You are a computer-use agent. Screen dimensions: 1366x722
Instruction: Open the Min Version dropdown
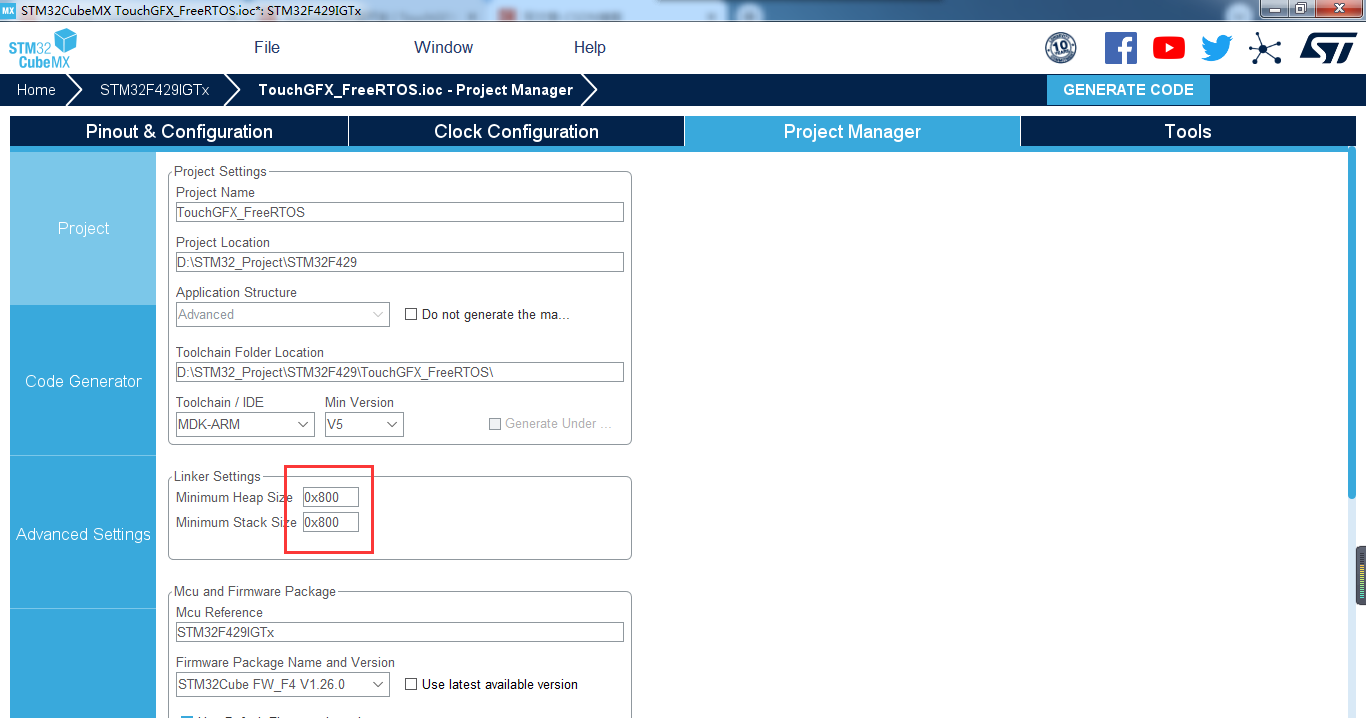point(364,424)
